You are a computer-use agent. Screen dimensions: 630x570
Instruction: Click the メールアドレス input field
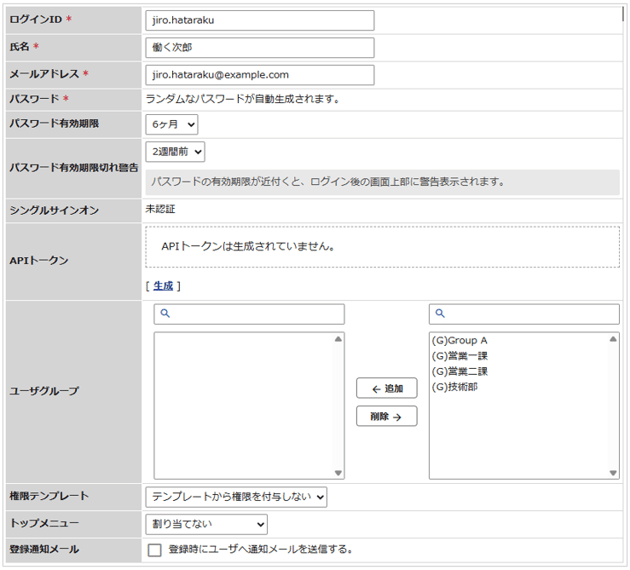coord(260,75)
